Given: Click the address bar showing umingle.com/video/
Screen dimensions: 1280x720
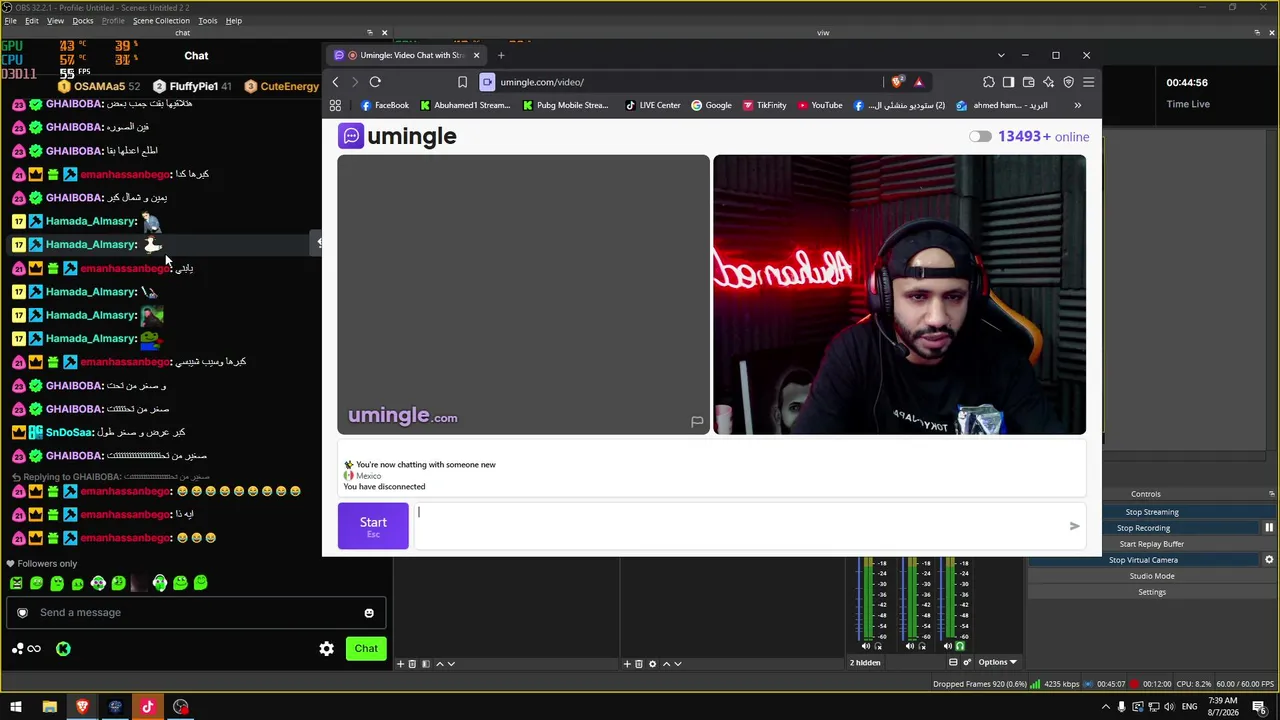Looking at the screenshot, I should click(x=680, y=82).
